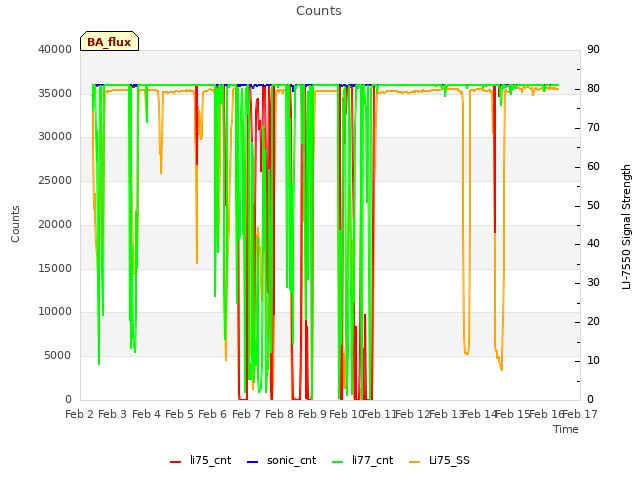Click the 20 right-axis tick label
The image size is (640, 480).
tap(593, 322)
